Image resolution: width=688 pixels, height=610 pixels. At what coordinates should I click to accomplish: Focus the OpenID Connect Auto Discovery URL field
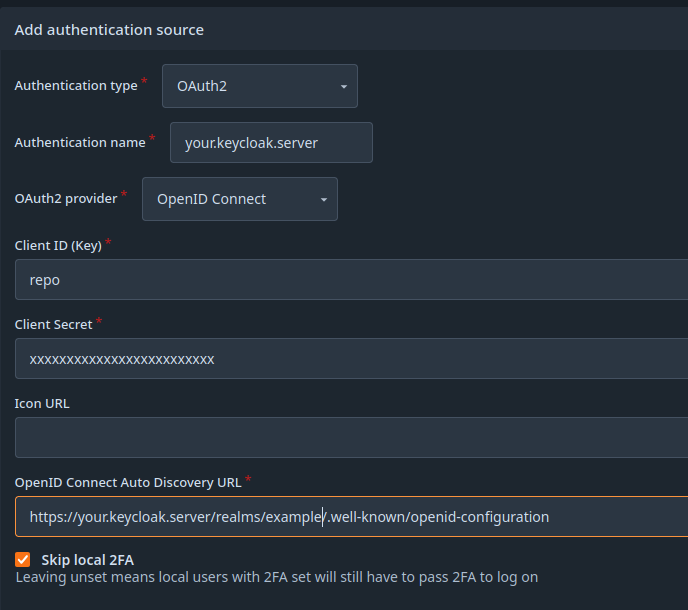(350, 517)
